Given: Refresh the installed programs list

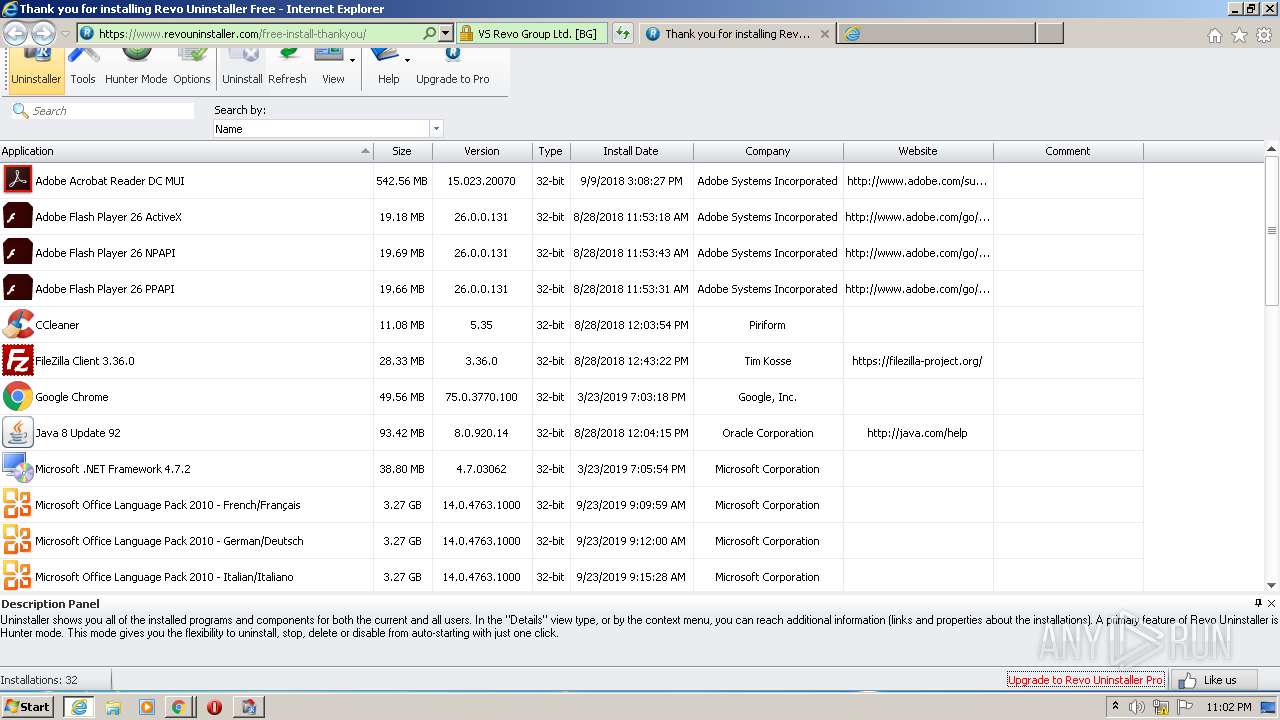Looking at the screenshot, I should pos(287,68).
